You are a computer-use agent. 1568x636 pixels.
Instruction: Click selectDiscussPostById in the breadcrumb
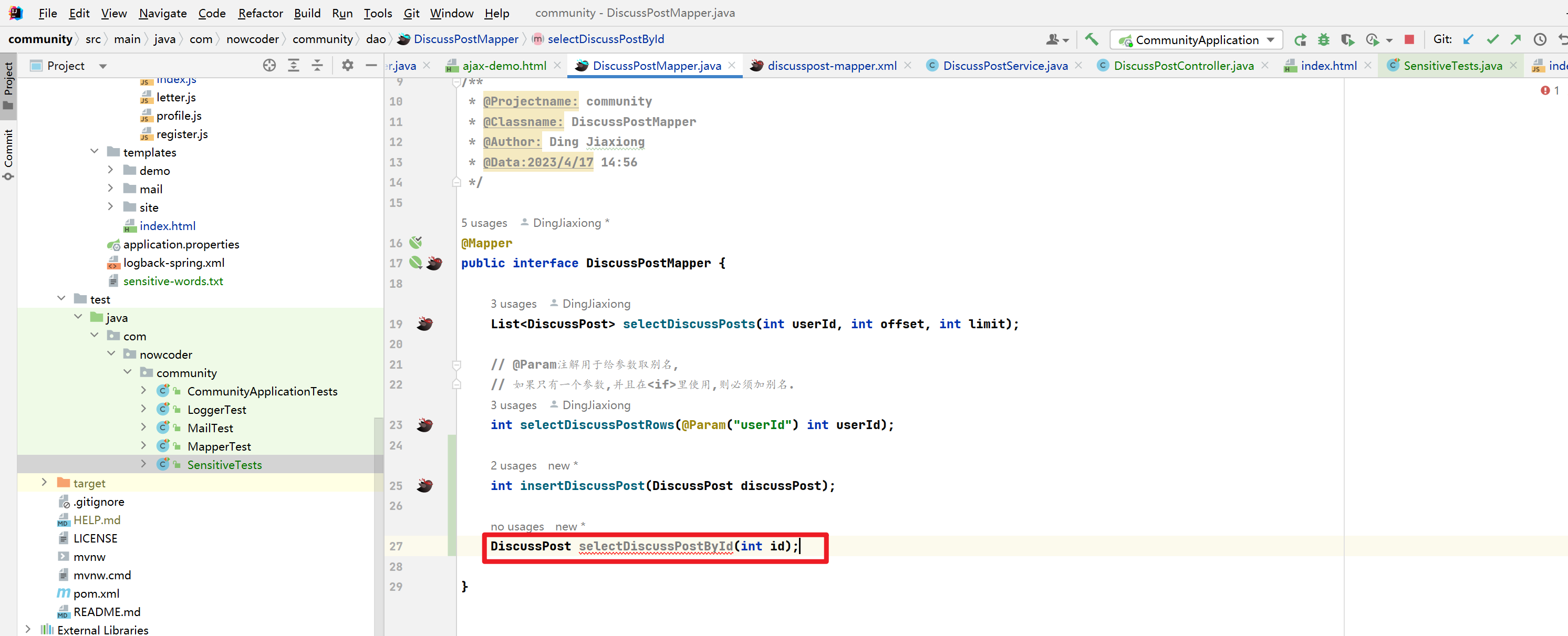pos(606,39)
